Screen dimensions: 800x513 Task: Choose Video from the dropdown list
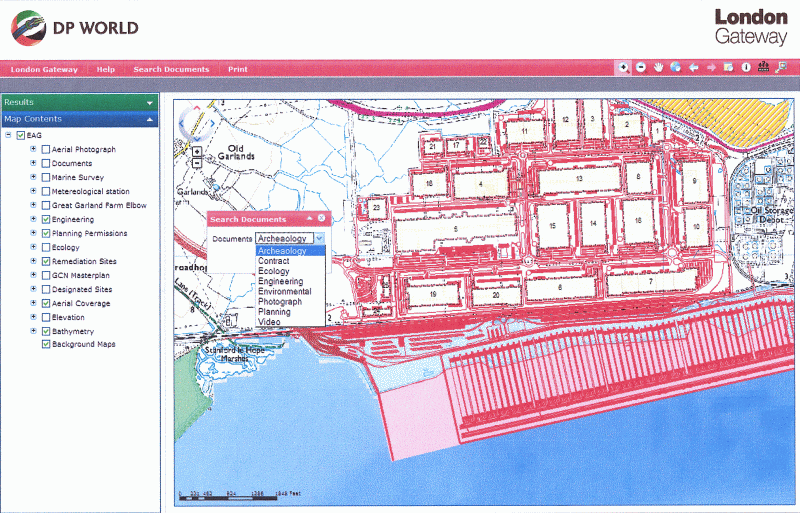290,322
